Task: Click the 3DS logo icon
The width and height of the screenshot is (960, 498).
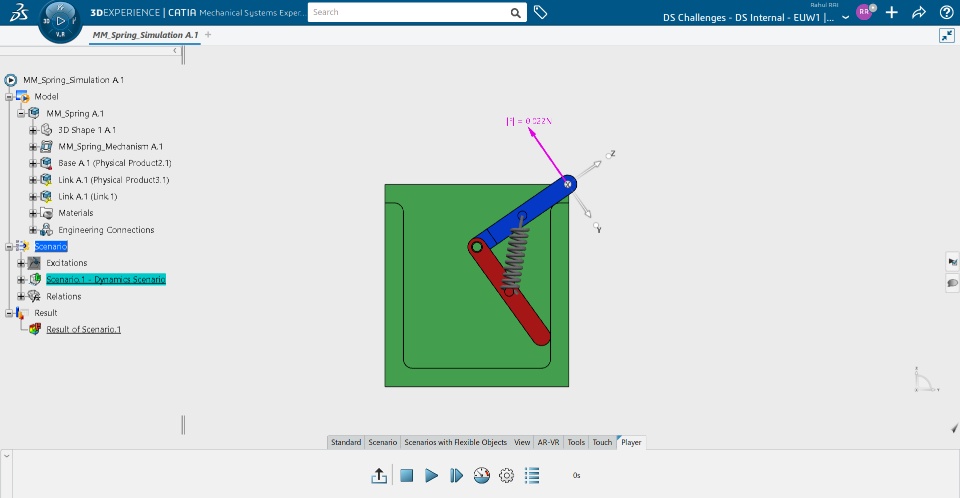Action: click(x=18, y=12)
